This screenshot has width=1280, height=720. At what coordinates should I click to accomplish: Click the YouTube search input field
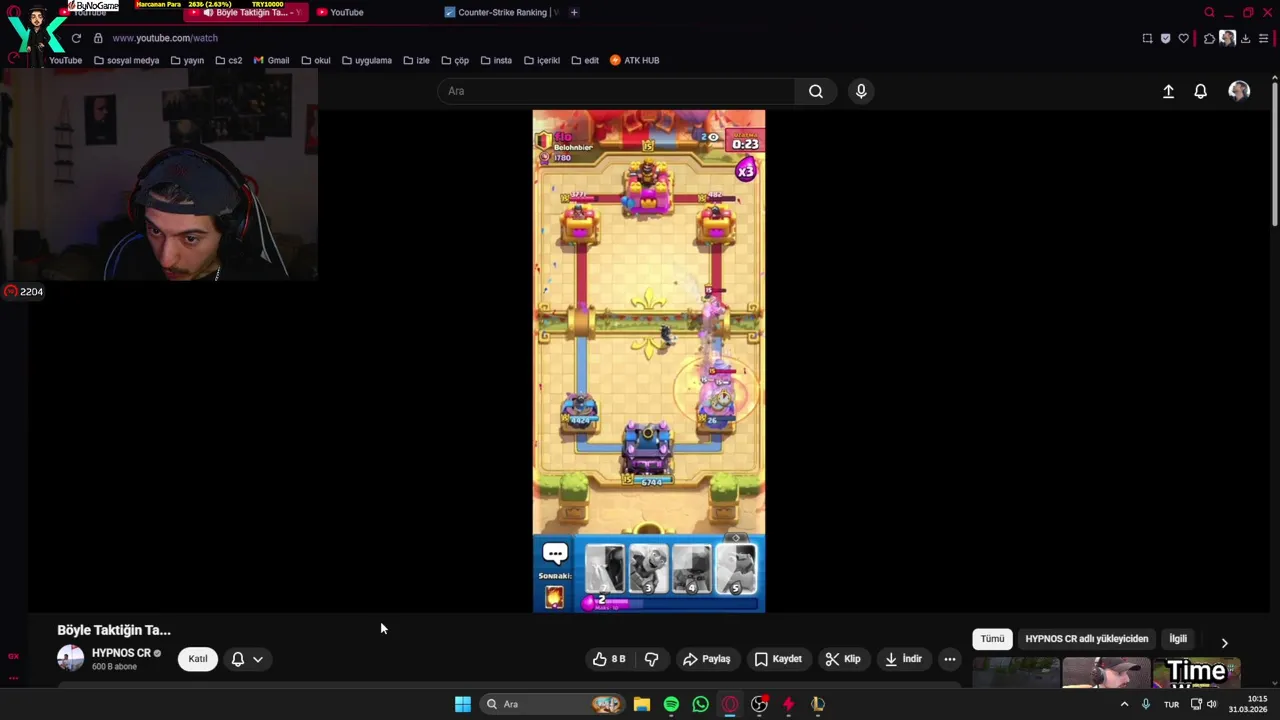coord(617,91)
